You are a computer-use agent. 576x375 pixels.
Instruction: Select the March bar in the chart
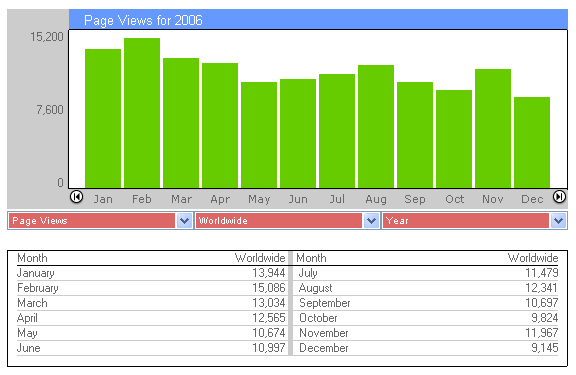[x=181, y=123]
